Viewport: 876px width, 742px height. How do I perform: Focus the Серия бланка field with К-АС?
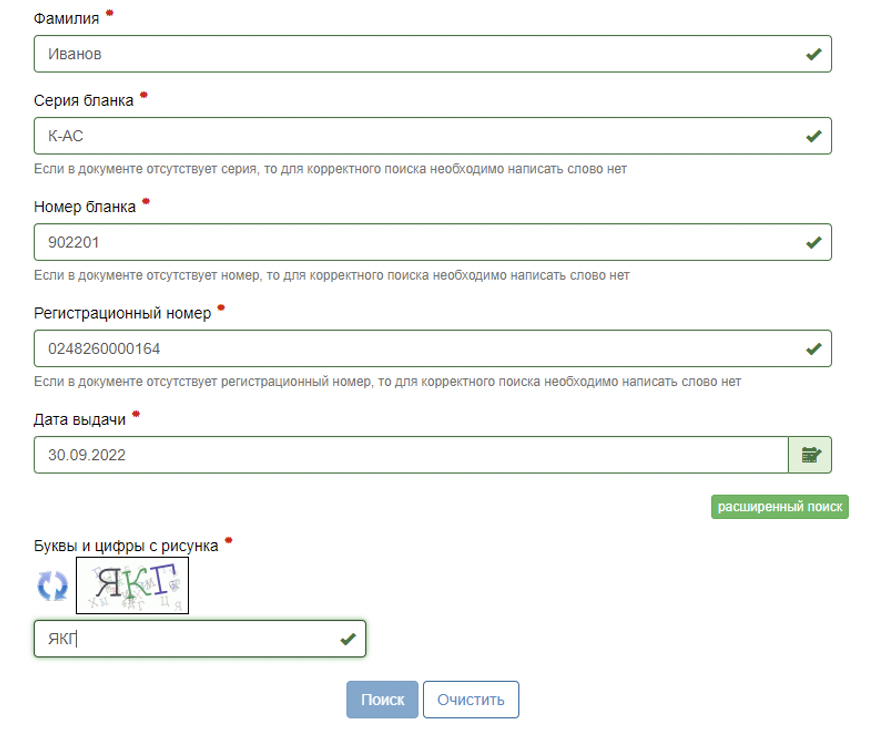coord(432,136)
